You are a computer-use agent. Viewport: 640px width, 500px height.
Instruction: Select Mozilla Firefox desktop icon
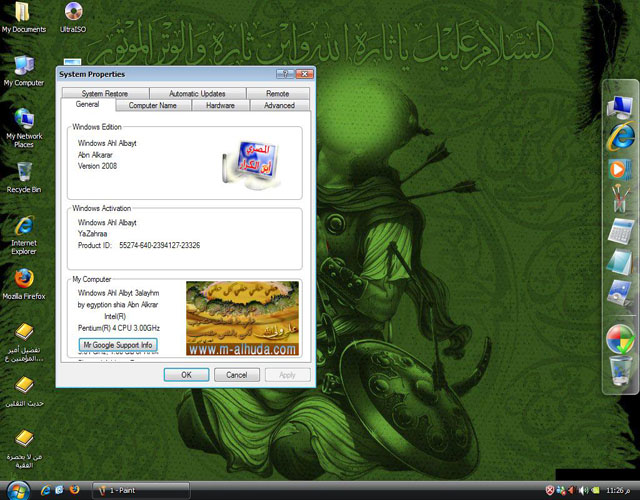(24, 284)
